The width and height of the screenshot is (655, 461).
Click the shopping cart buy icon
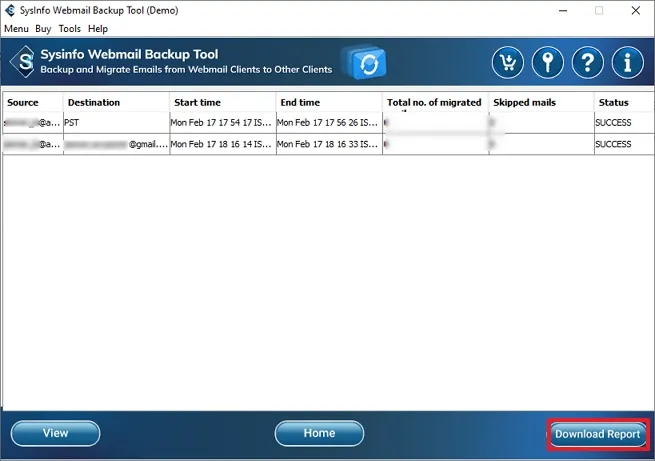click(508, 63)
